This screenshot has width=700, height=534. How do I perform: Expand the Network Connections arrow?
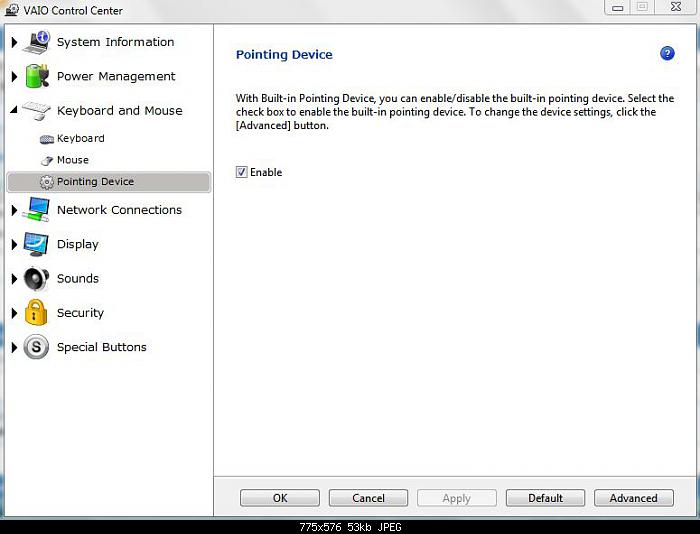point(14,210)
